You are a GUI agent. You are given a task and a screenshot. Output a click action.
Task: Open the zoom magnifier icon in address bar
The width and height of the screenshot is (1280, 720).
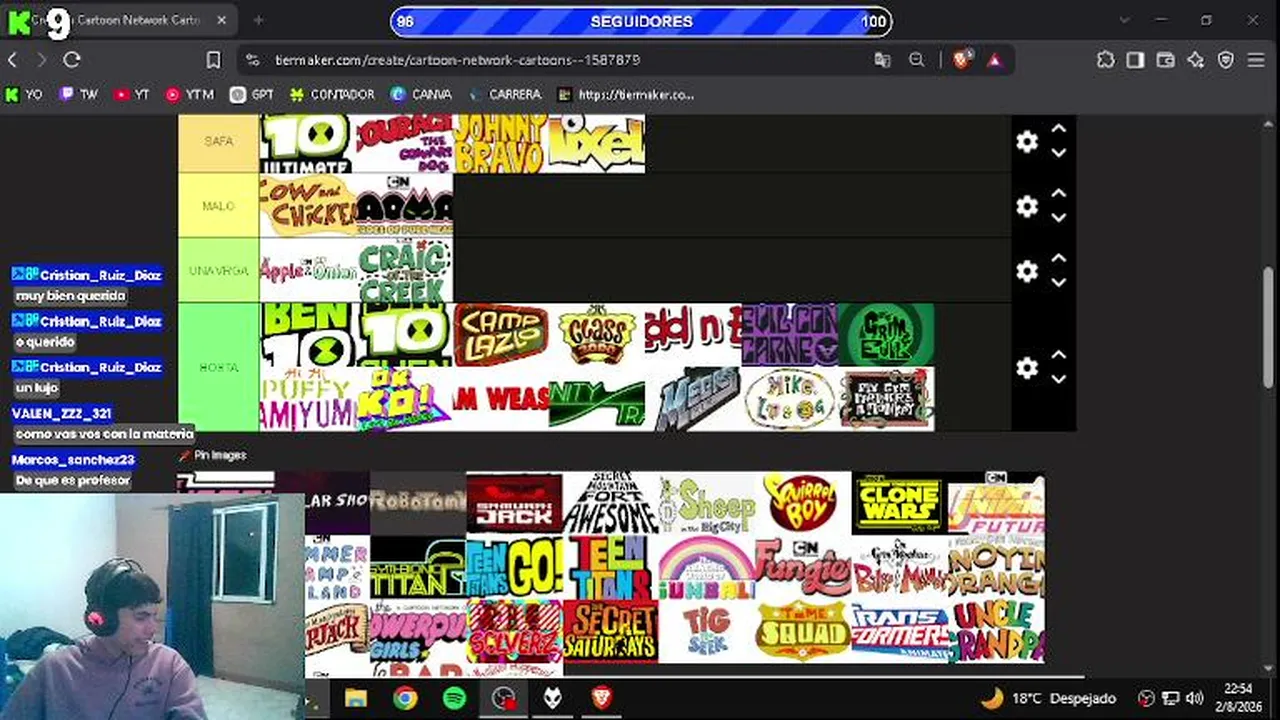click(916, 60)
